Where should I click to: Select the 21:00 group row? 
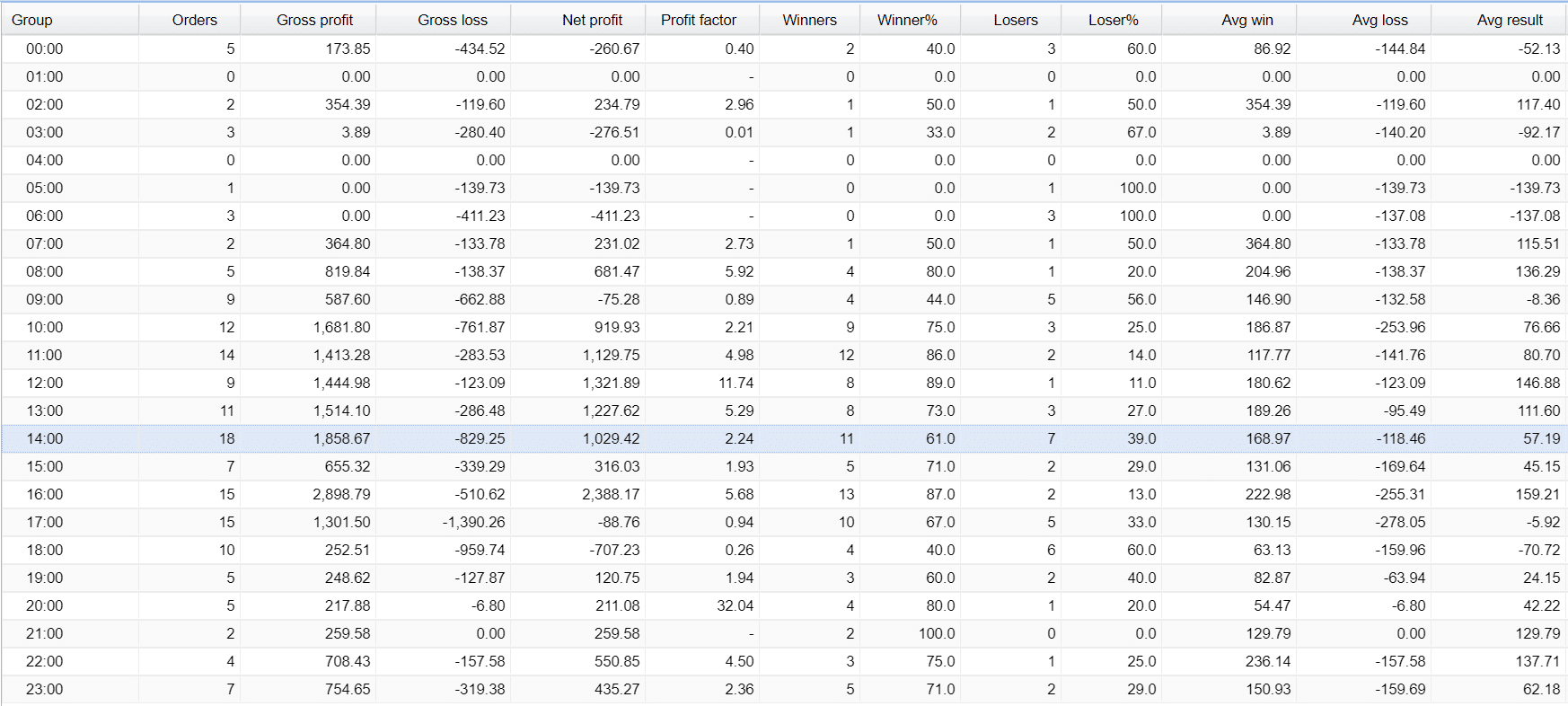784,633
